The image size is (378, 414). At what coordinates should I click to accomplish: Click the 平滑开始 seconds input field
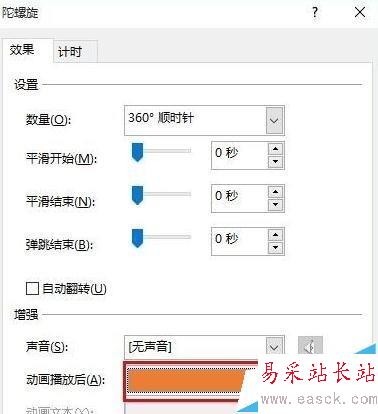pyautogui.click(x=240, y=155)
